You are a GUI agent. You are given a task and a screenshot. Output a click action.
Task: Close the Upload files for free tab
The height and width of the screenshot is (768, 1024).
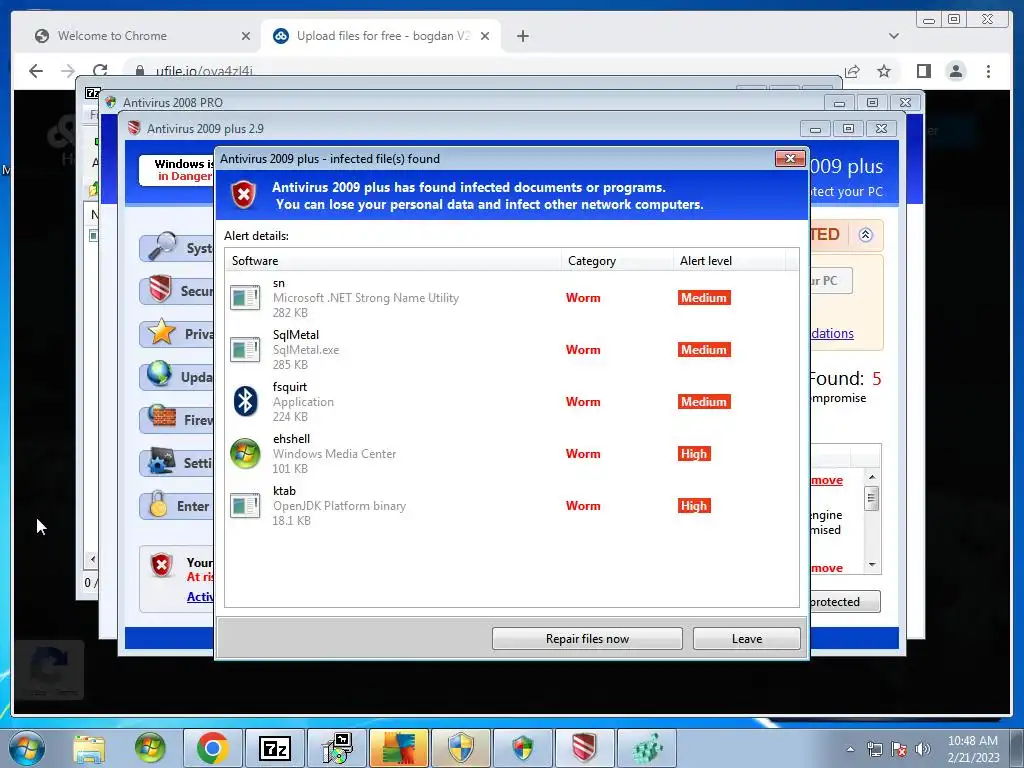tap(485, 36)
